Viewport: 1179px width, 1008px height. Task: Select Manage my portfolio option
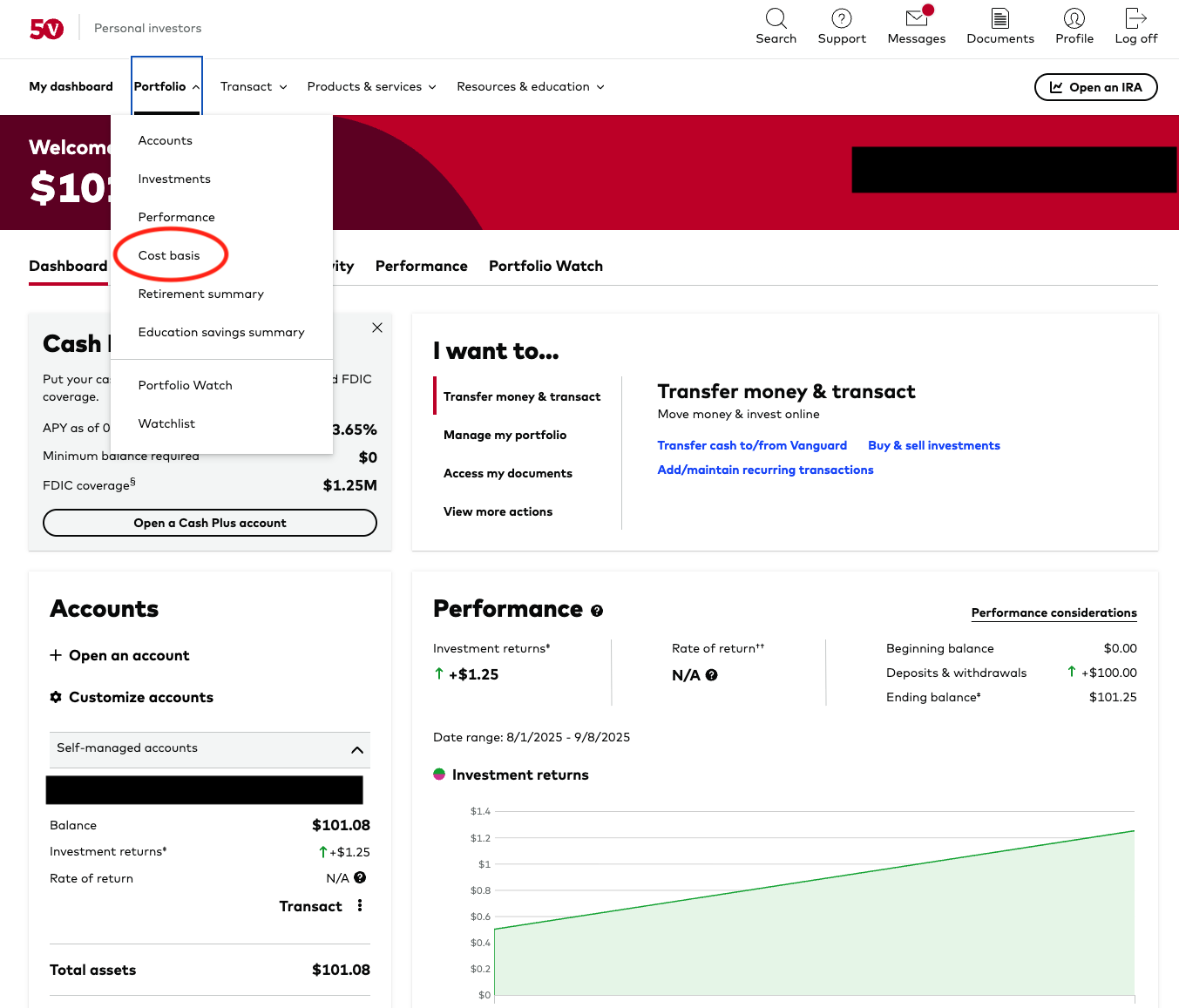(x=505, y=435)
